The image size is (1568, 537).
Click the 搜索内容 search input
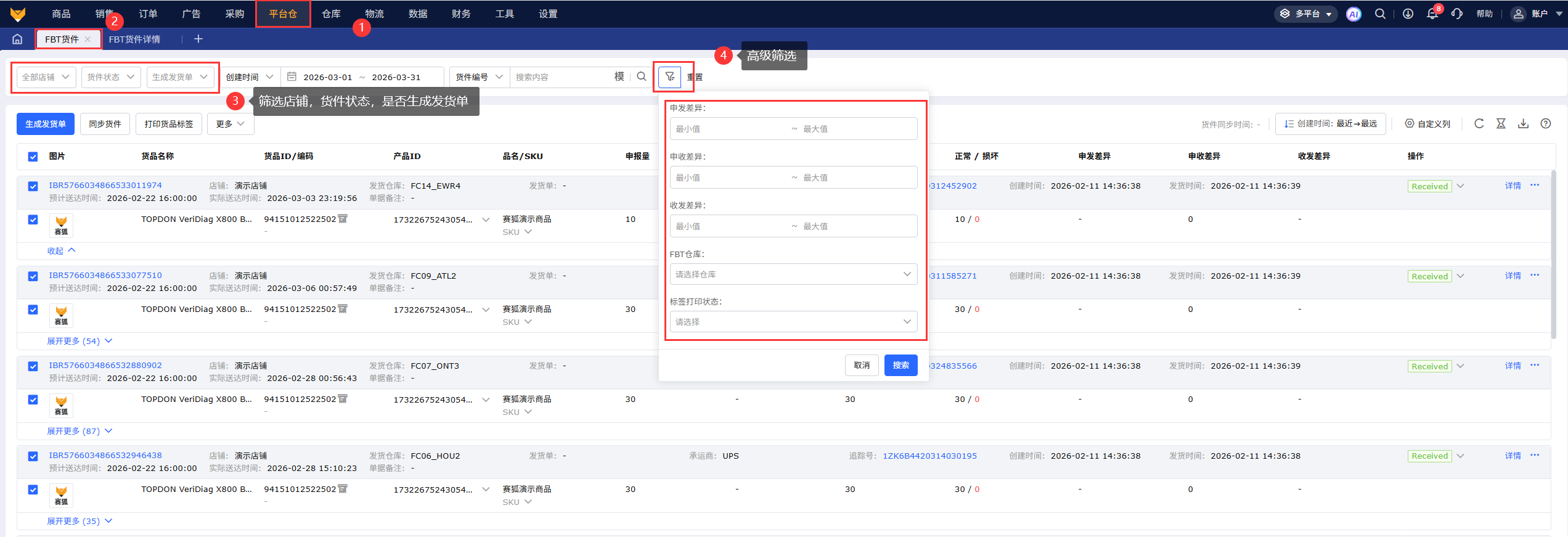[561, 77]
